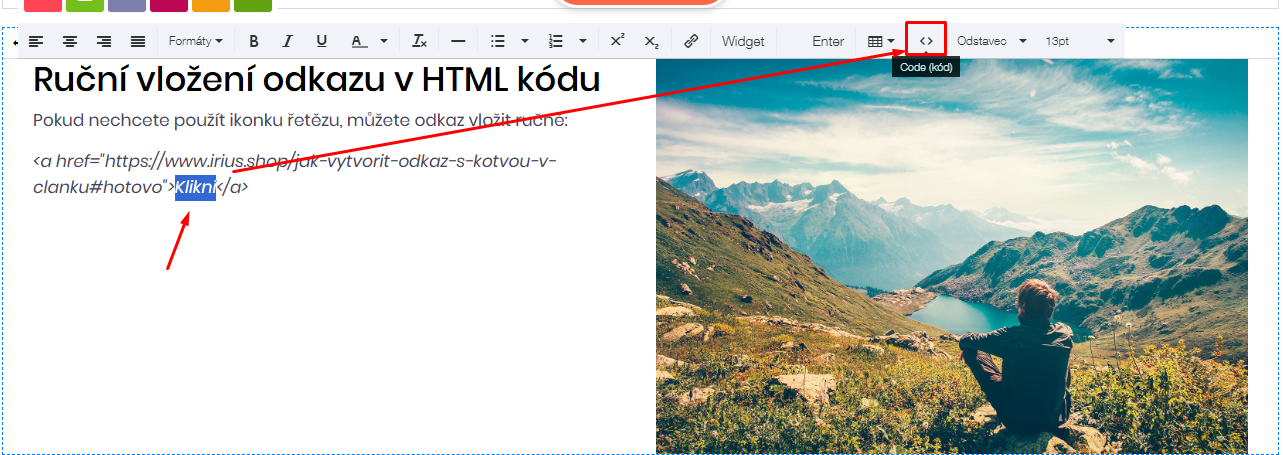Click the highlighted word Klikni
This screenshot has height=455, width=1283.
click(195, 187)
